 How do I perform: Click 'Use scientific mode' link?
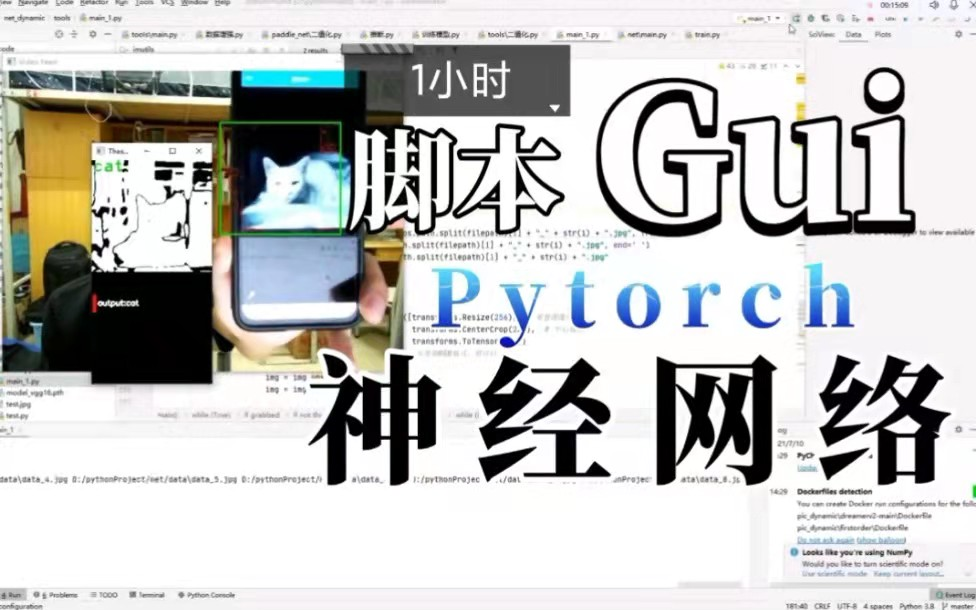pos(834,573)
